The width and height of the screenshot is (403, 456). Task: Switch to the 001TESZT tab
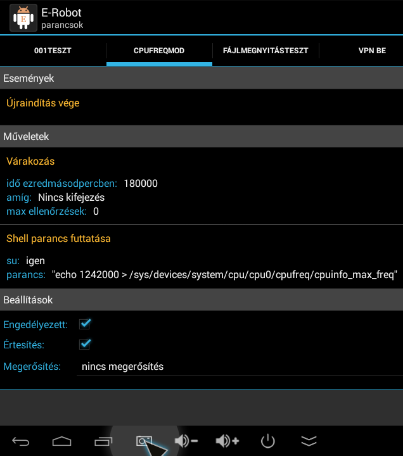(x=53, y=51)
